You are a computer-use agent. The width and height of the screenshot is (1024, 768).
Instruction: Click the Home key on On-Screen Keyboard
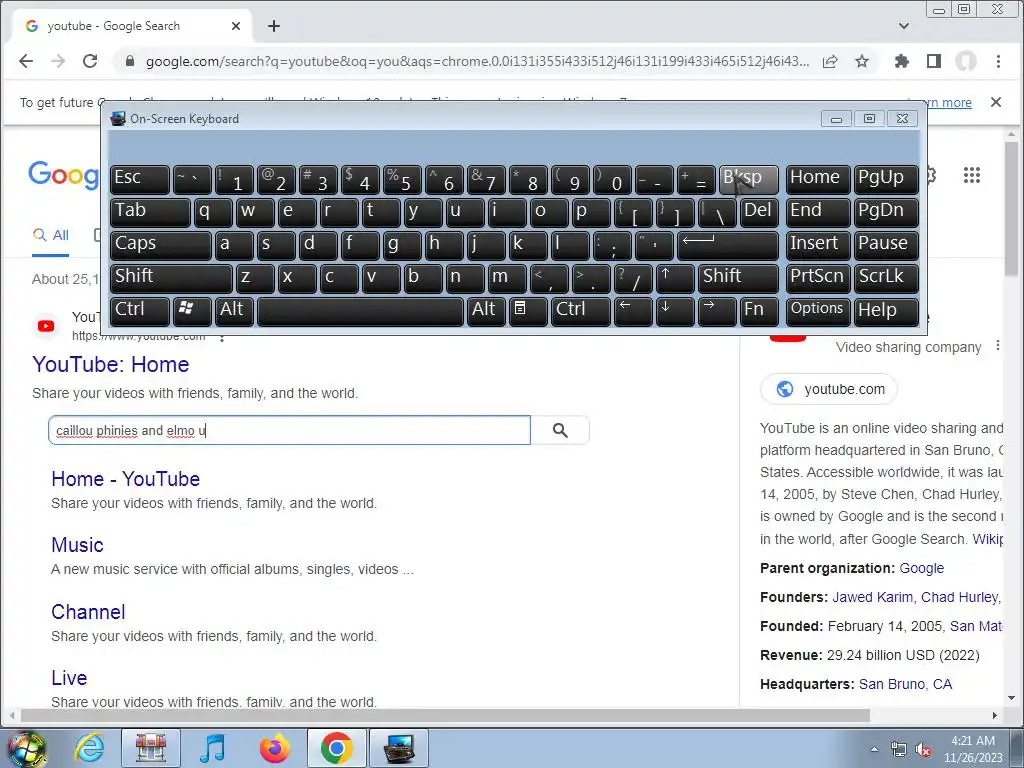[x=818, y=180]
